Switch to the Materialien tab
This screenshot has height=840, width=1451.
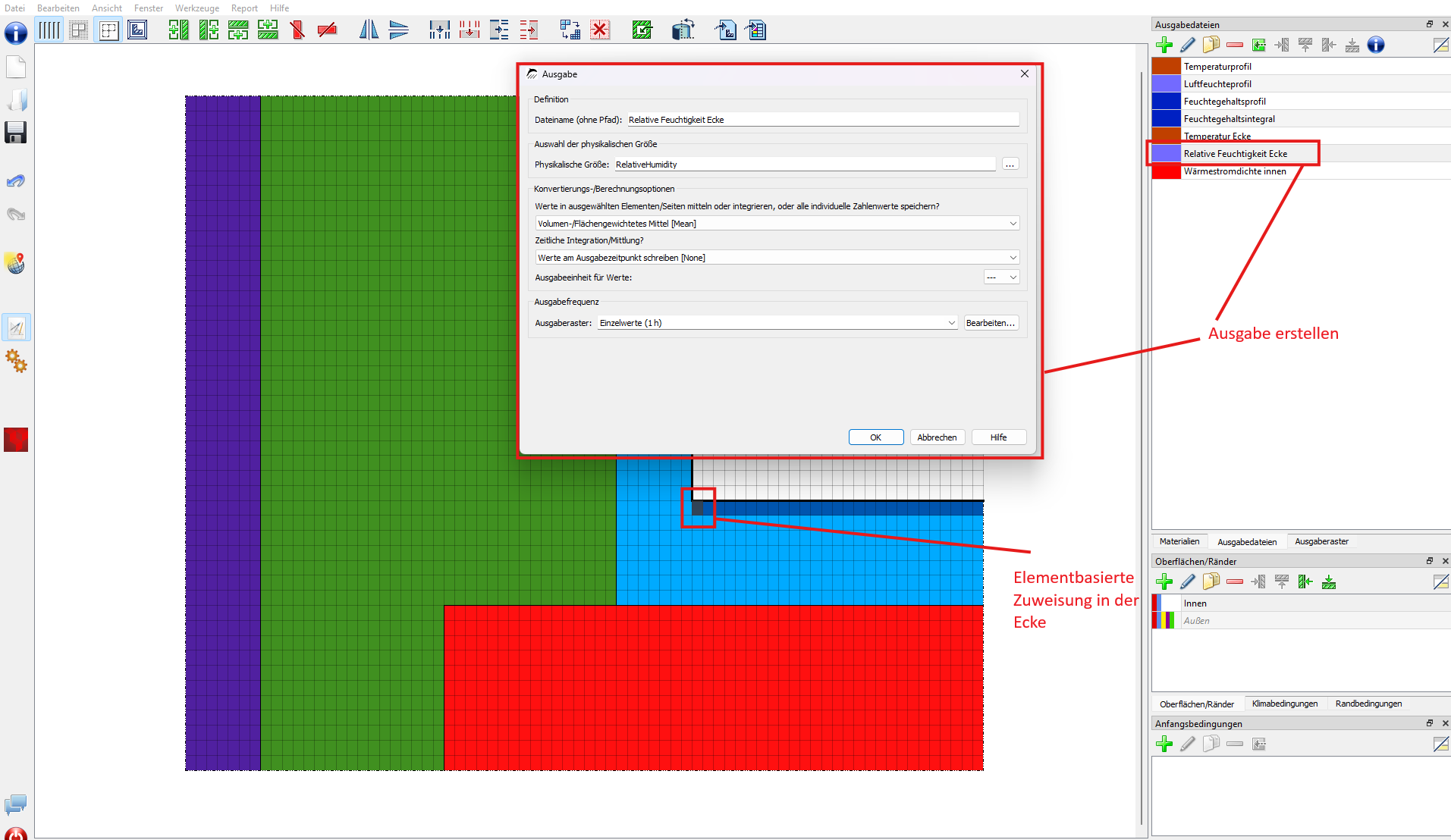[1179, 541]
